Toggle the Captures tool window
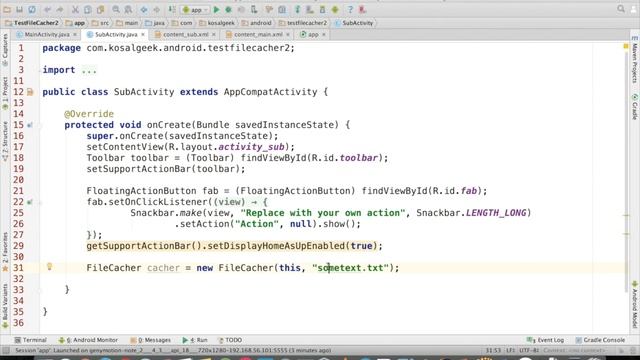This screenshot has width=640, height=360. 5,50
